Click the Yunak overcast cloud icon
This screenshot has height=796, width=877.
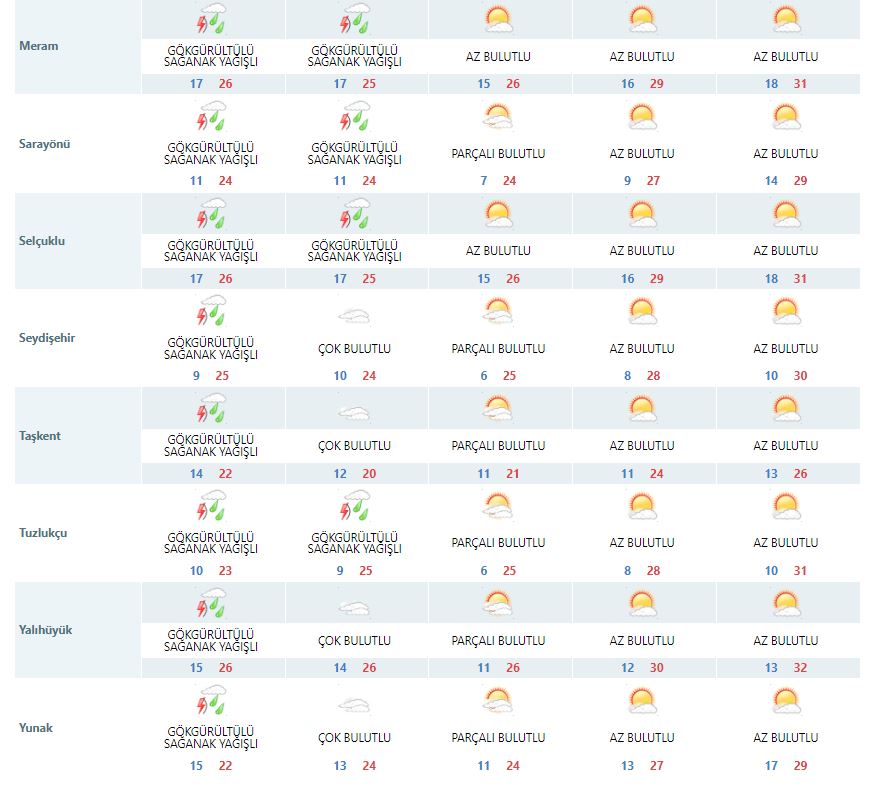(x=355, y=705)
